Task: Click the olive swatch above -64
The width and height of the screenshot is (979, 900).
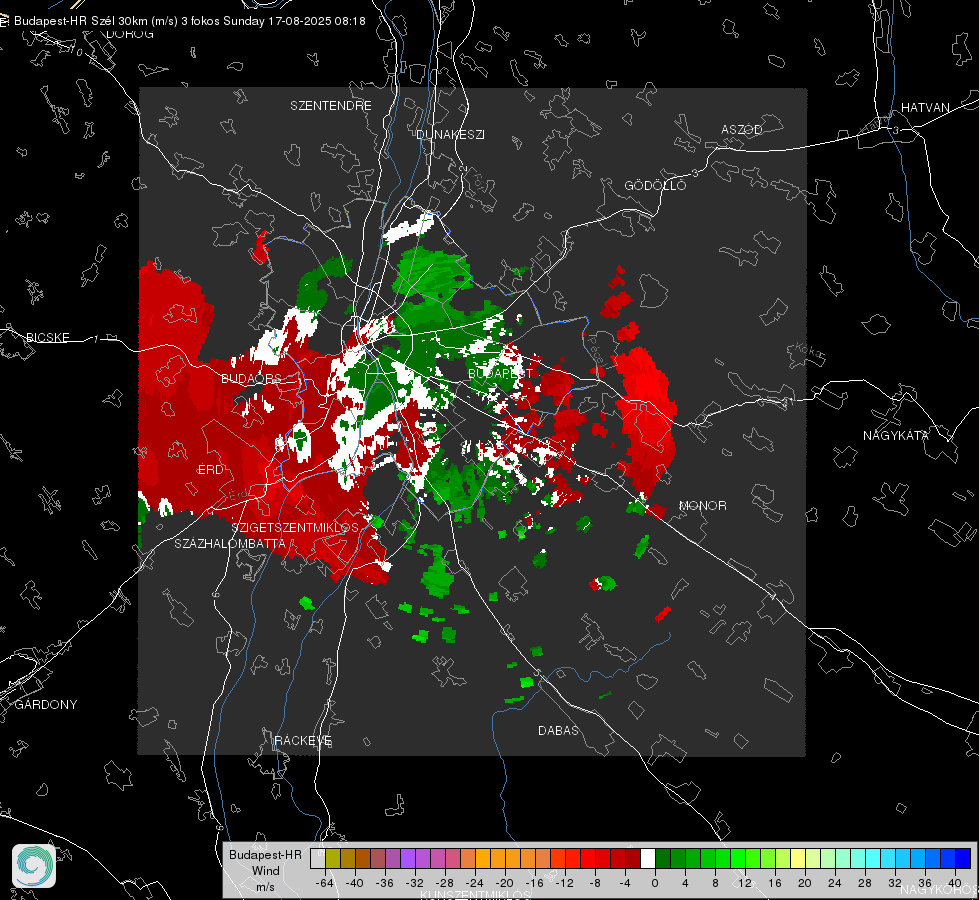Action: 333,858
